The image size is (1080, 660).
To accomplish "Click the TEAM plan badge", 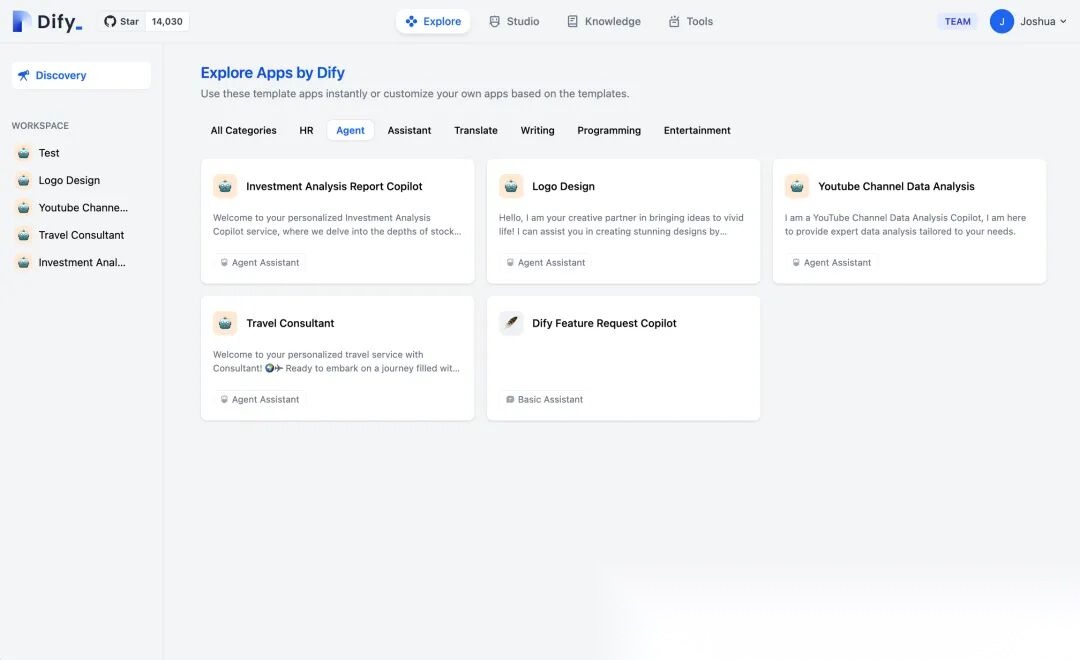I will pos(957,21).
